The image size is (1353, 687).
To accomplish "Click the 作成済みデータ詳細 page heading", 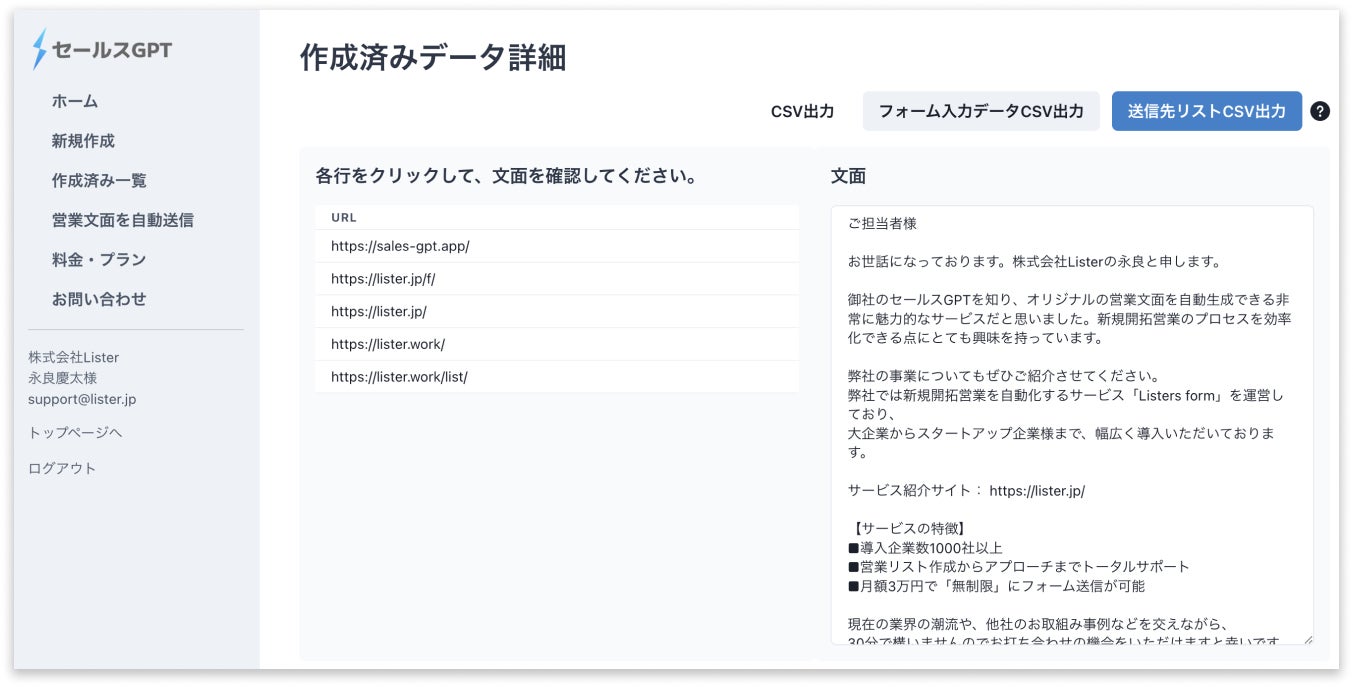I will point(433,58).
